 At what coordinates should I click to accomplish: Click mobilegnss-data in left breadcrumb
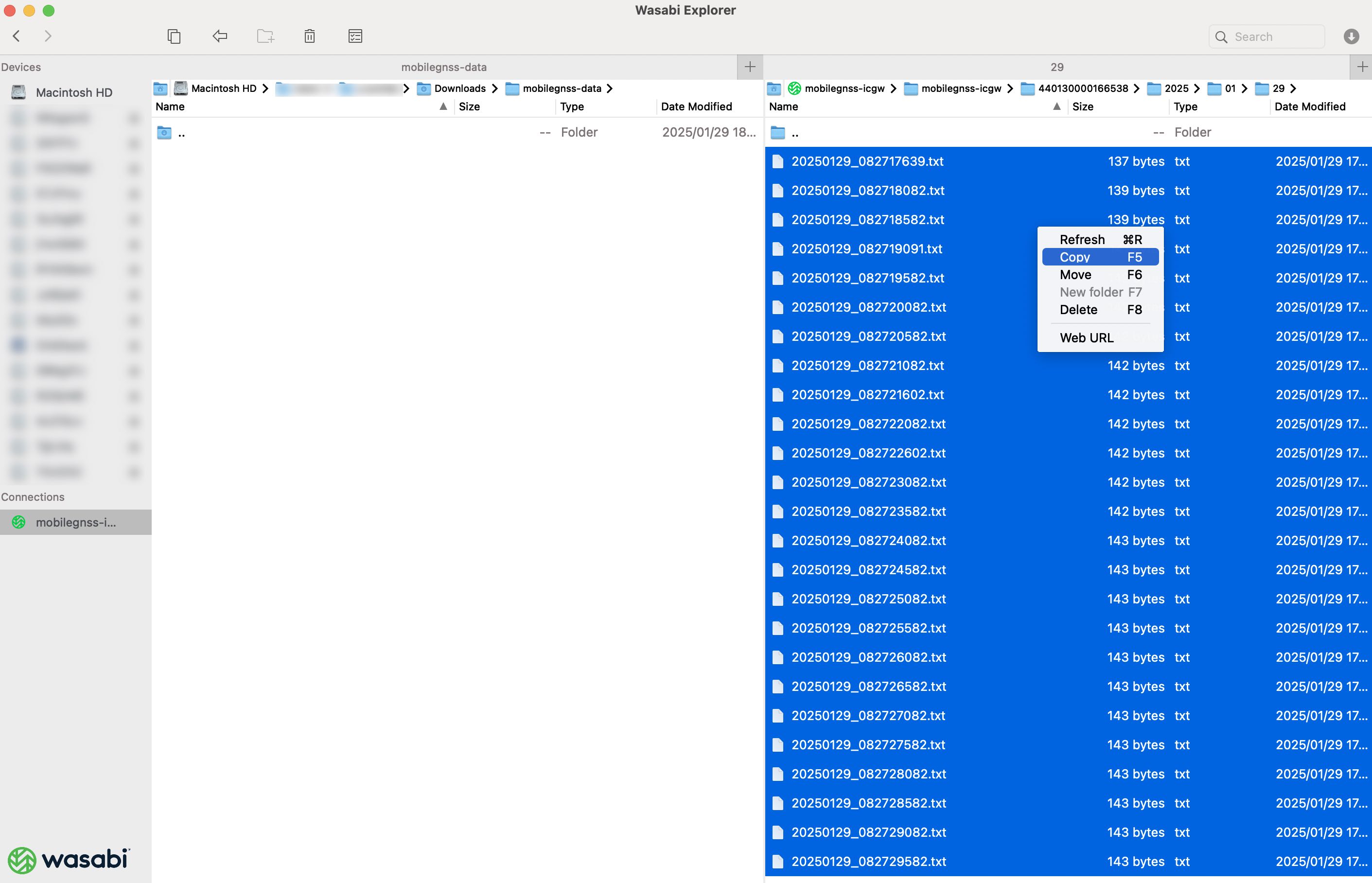coord(562,88)
